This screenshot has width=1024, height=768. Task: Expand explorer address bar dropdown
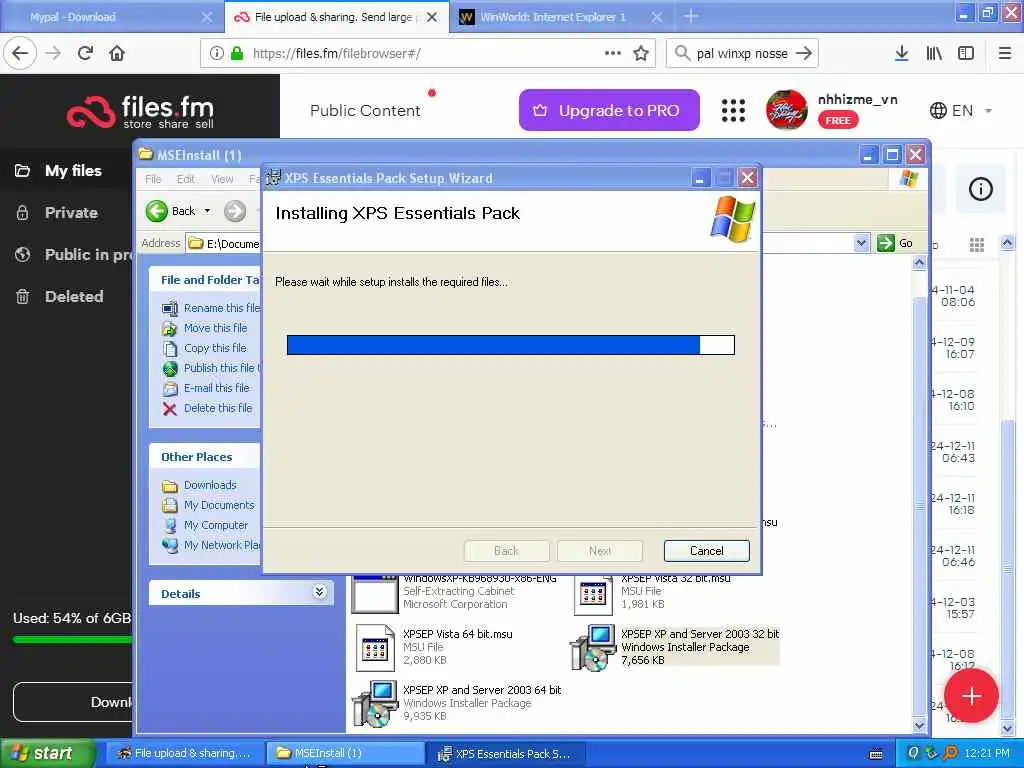coord(861,243)
